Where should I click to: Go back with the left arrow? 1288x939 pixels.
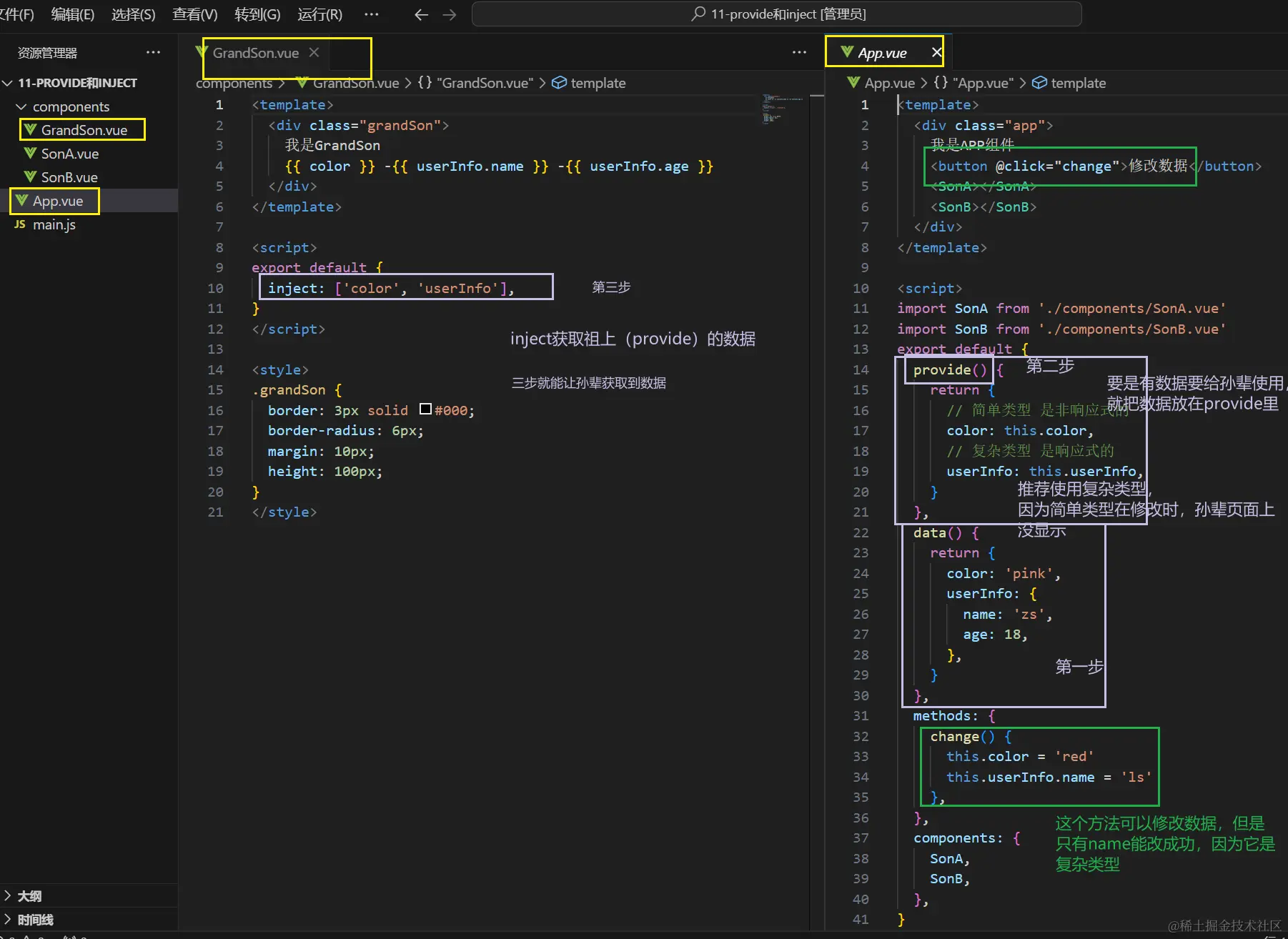[422, 14]
